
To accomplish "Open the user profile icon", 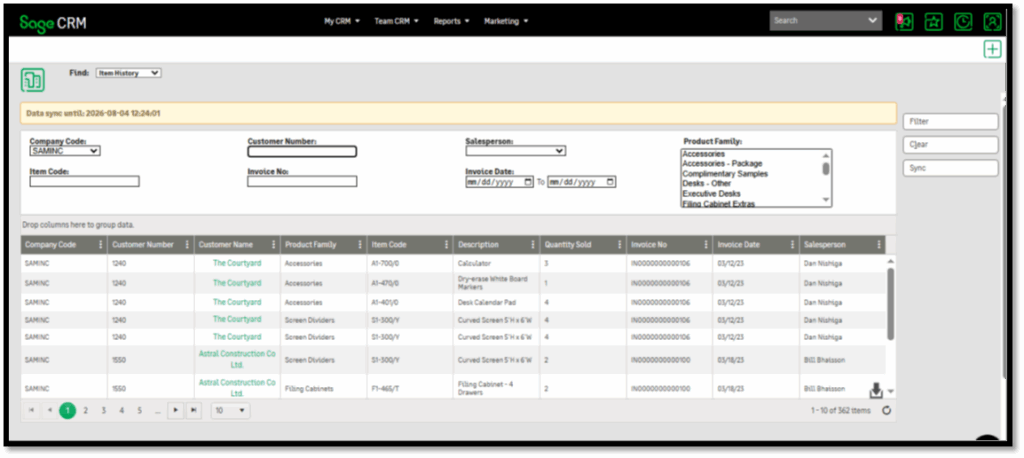I will (x=993, y=22).
